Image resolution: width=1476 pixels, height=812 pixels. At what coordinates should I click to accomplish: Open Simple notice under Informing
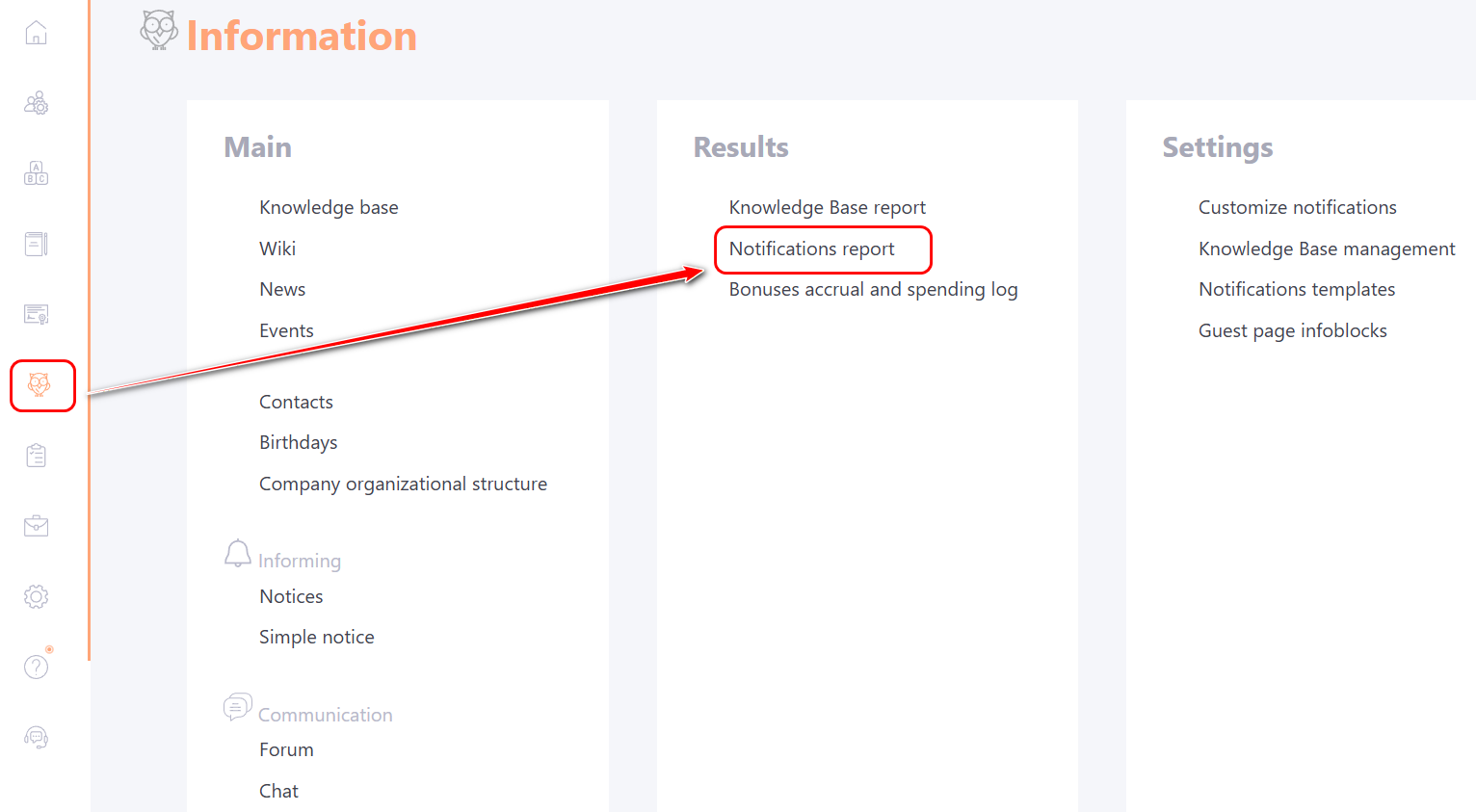click(316, 638)
